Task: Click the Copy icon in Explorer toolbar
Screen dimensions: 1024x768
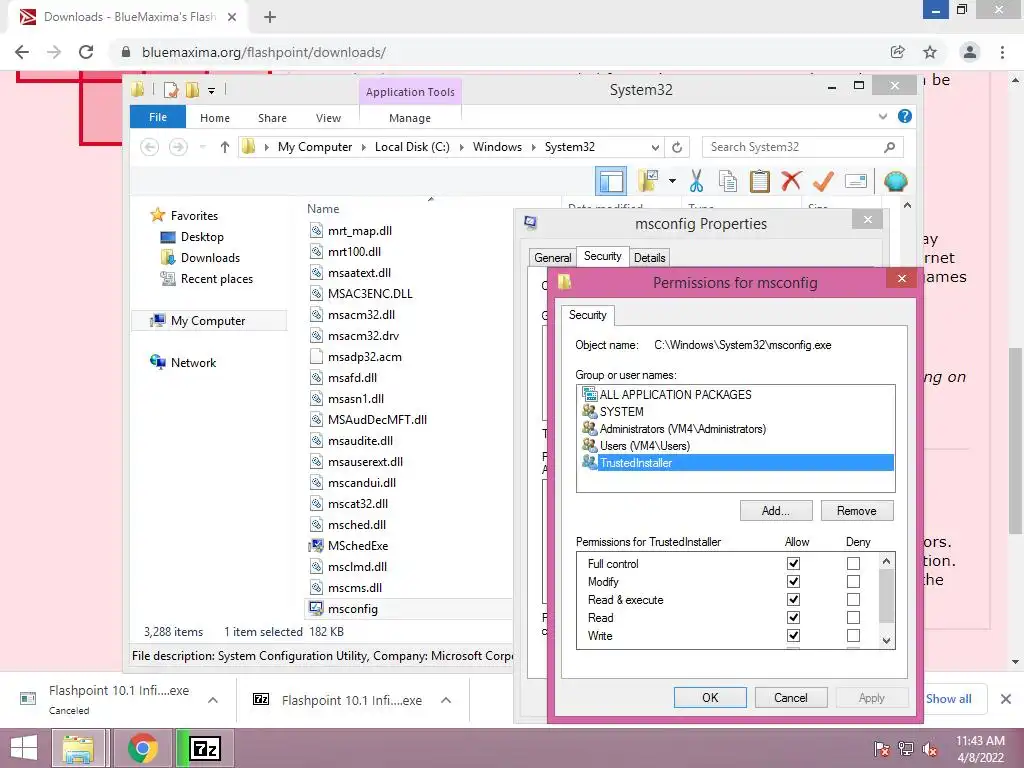Action: coord(728,181)
